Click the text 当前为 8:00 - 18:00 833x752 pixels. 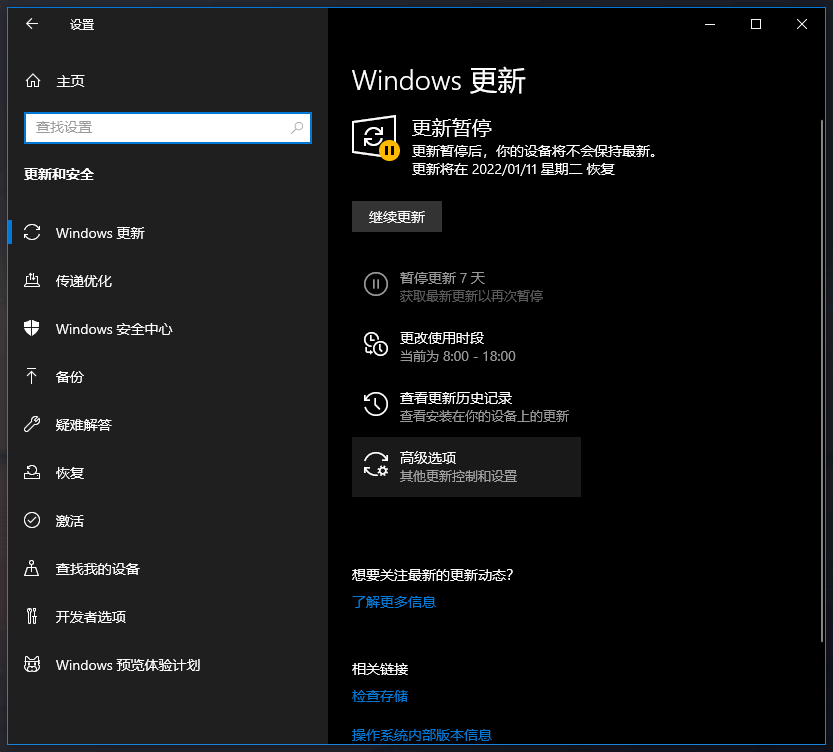(x=457, y=356)
